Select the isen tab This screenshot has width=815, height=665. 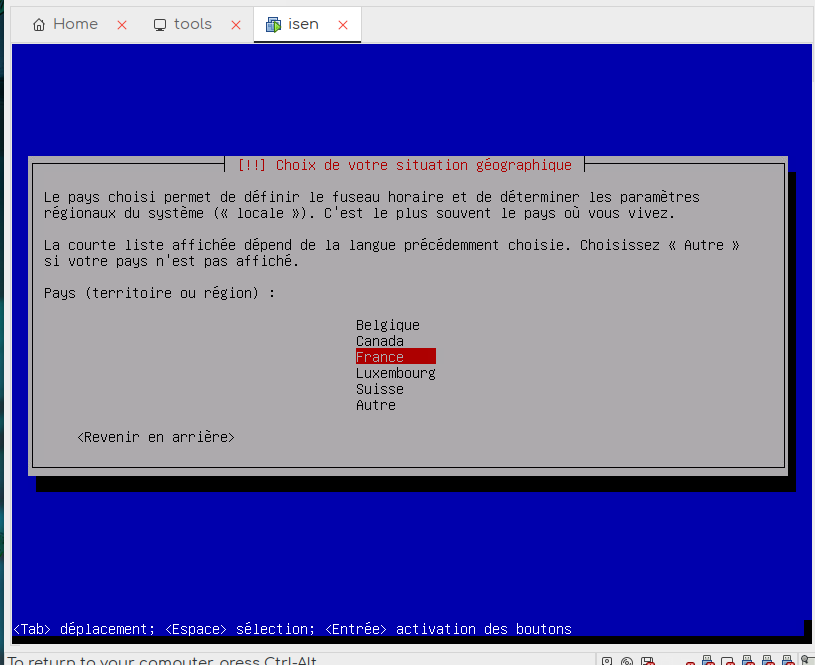tap(303, 24)
